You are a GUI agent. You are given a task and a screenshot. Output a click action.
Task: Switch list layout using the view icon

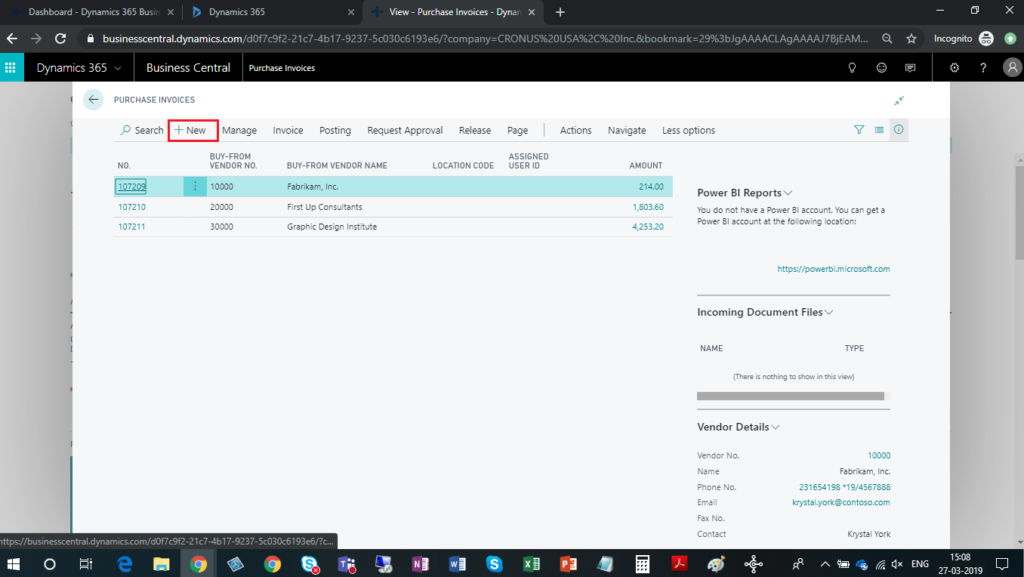(879, 130)
